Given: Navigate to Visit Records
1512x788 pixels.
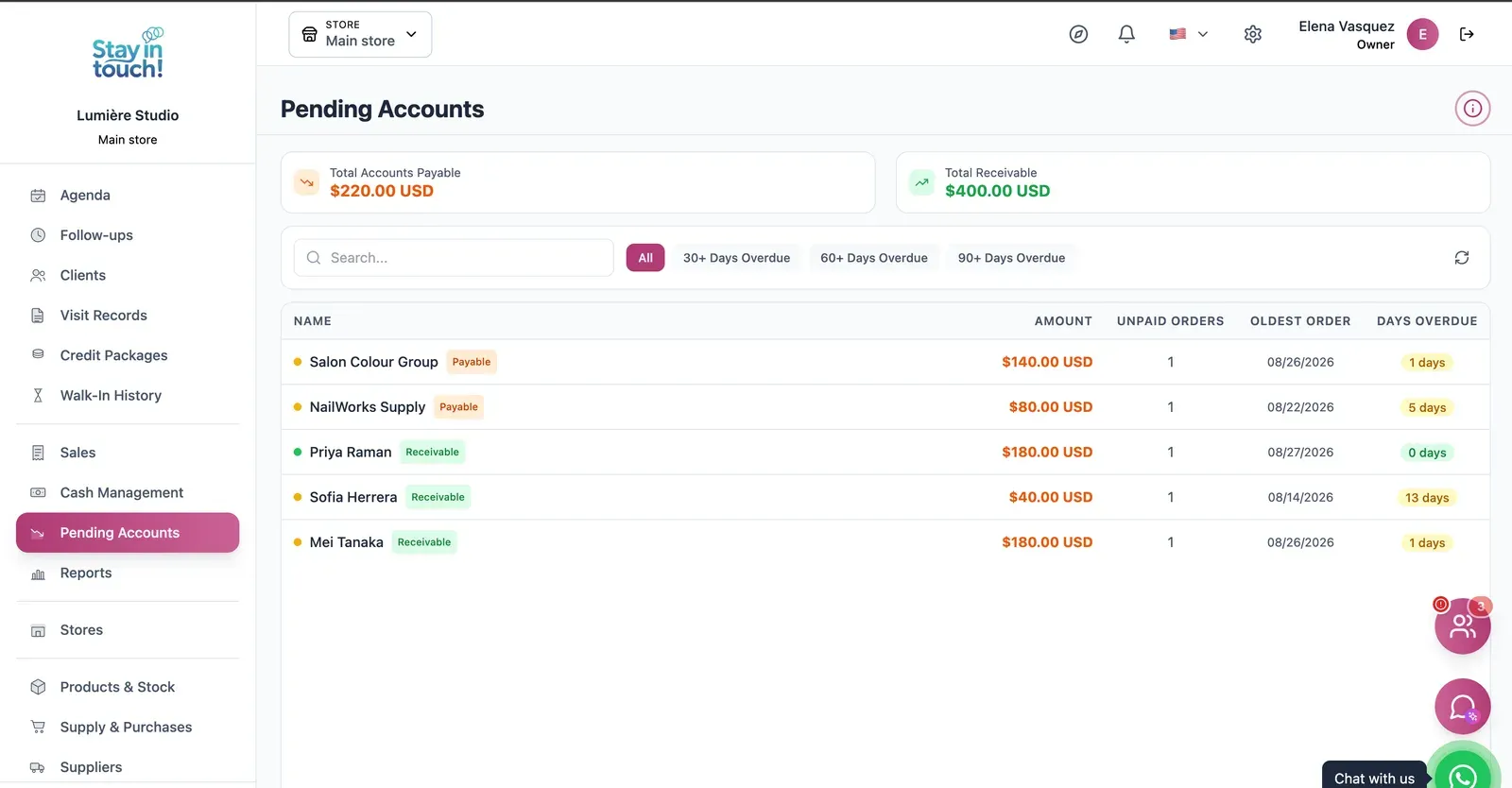Looking at the screenshot, I should click(x=128, y=316).
